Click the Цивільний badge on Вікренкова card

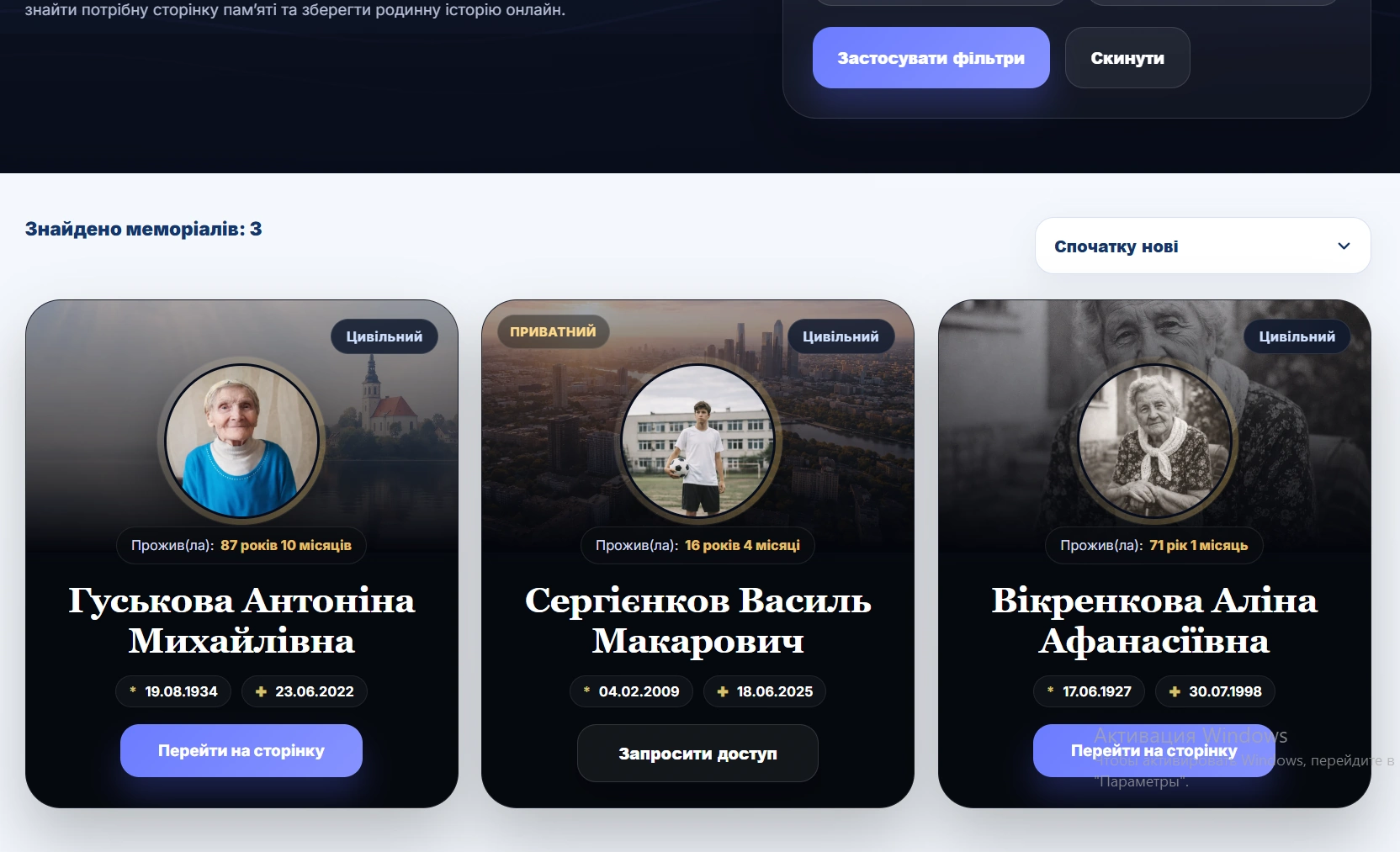click(1297, 336)
